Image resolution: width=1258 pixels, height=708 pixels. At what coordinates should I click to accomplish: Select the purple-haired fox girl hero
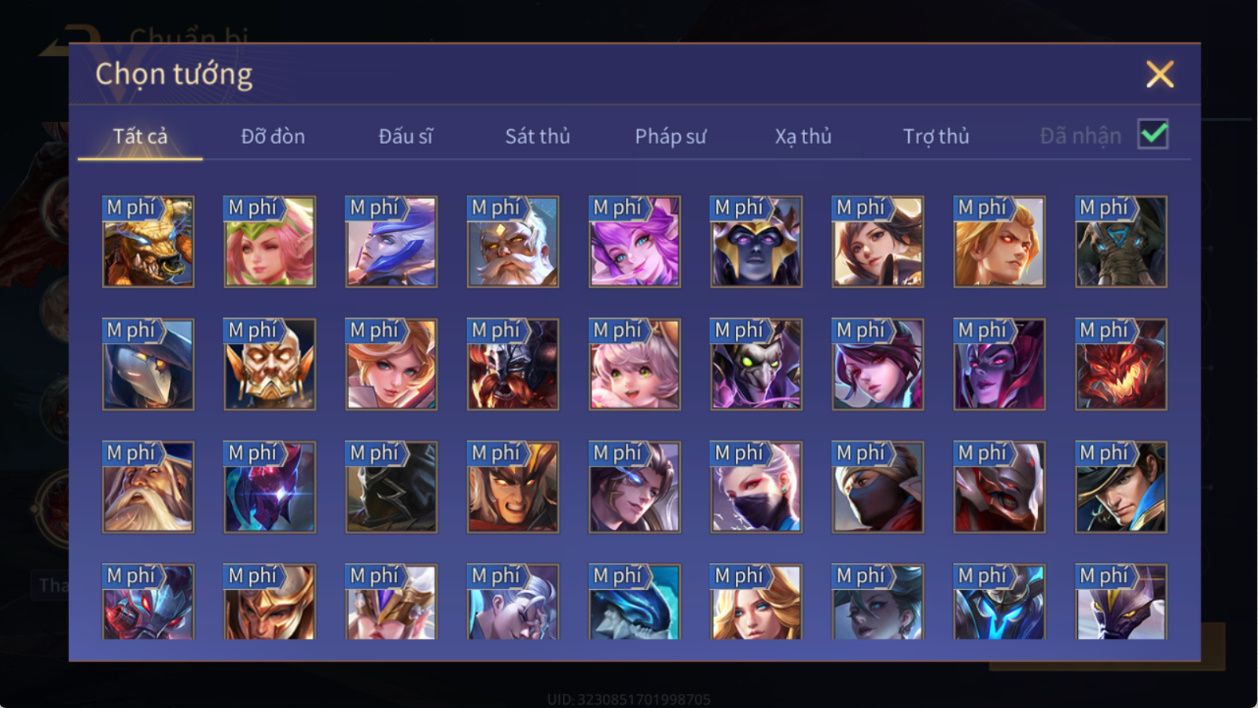point(635,242)
